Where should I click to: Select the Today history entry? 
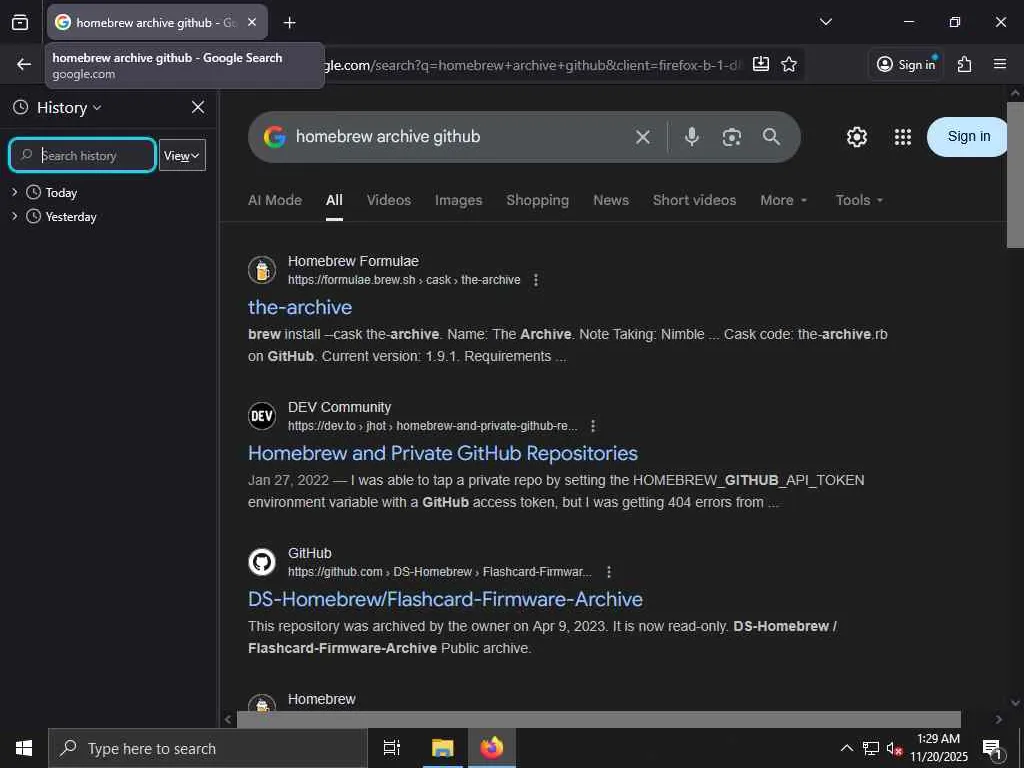(x=61, y=193)
